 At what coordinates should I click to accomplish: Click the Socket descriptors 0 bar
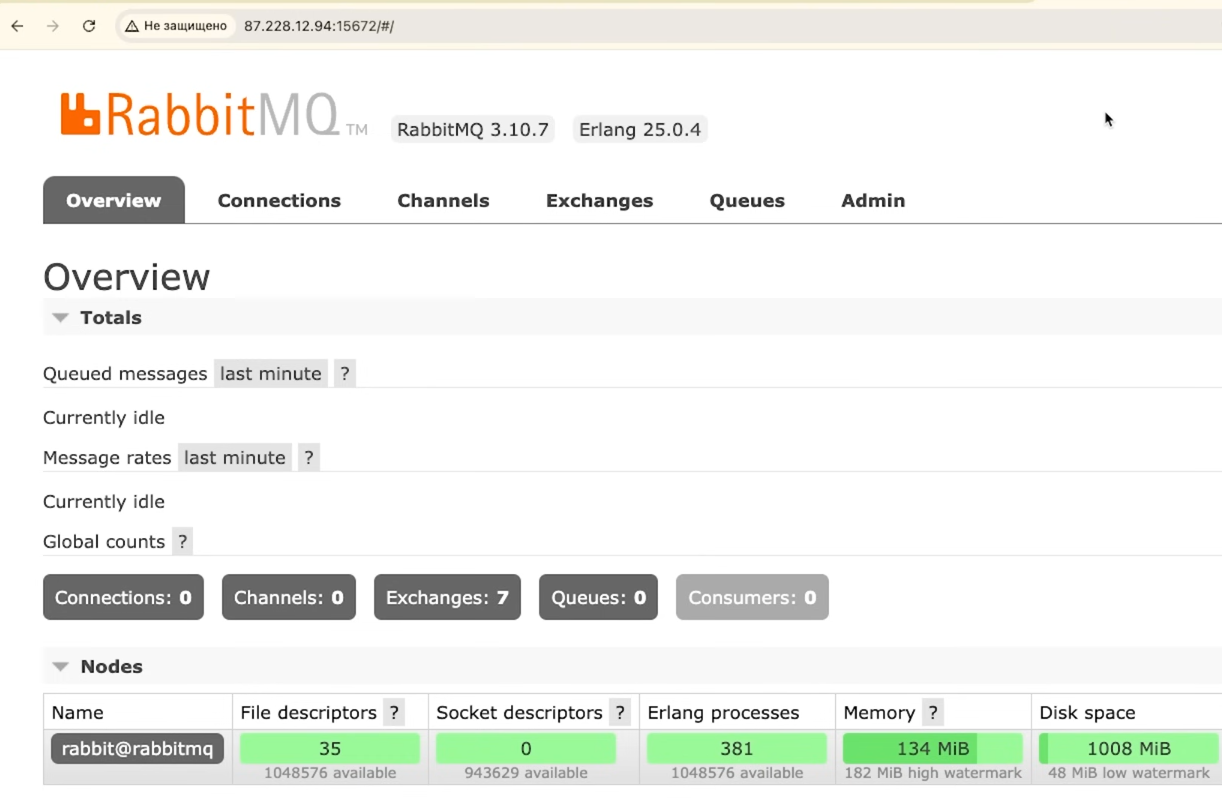[x=526, y=748]
